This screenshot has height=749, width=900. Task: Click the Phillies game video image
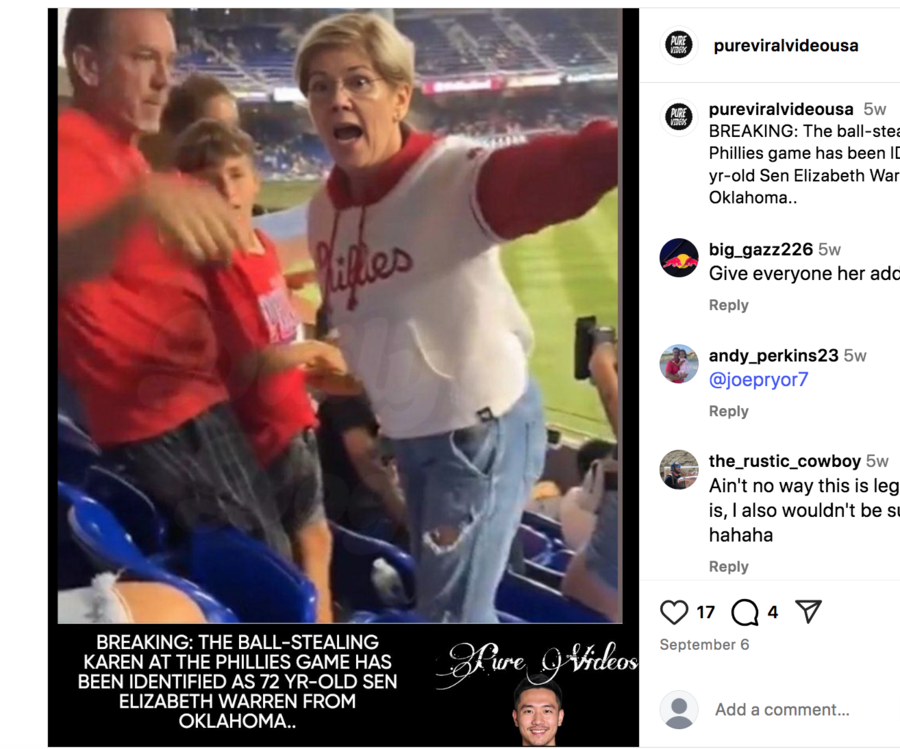pos(340,316)
